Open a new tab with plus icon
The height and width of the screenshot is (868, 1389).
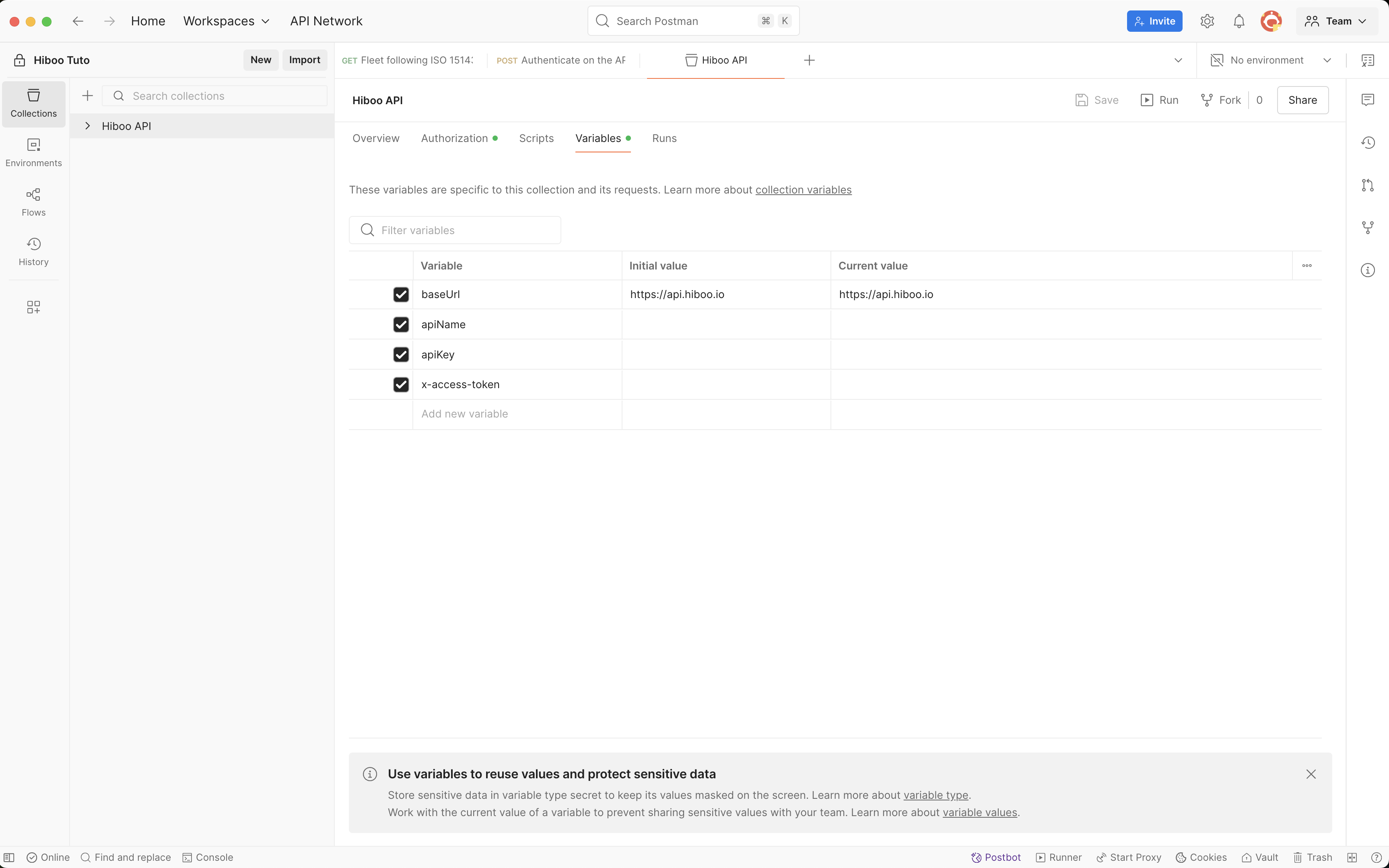[x=809, y=60]
